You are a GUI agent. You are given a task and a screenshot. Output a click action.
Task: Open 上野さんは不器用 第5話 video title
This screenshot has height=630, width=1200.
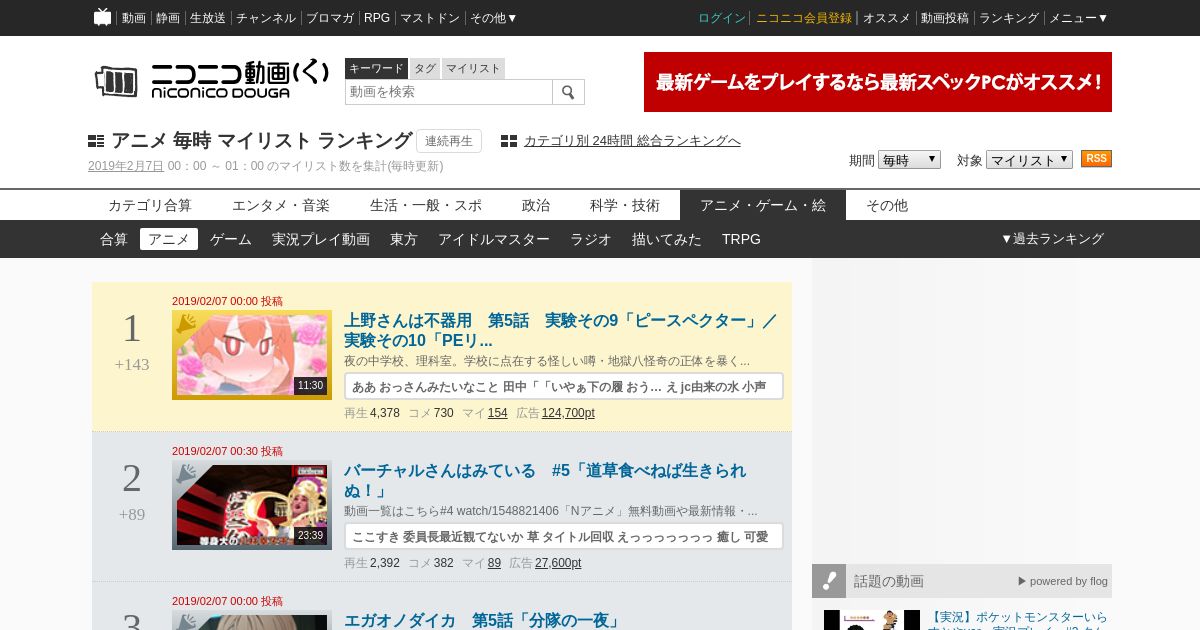[561, 331]
